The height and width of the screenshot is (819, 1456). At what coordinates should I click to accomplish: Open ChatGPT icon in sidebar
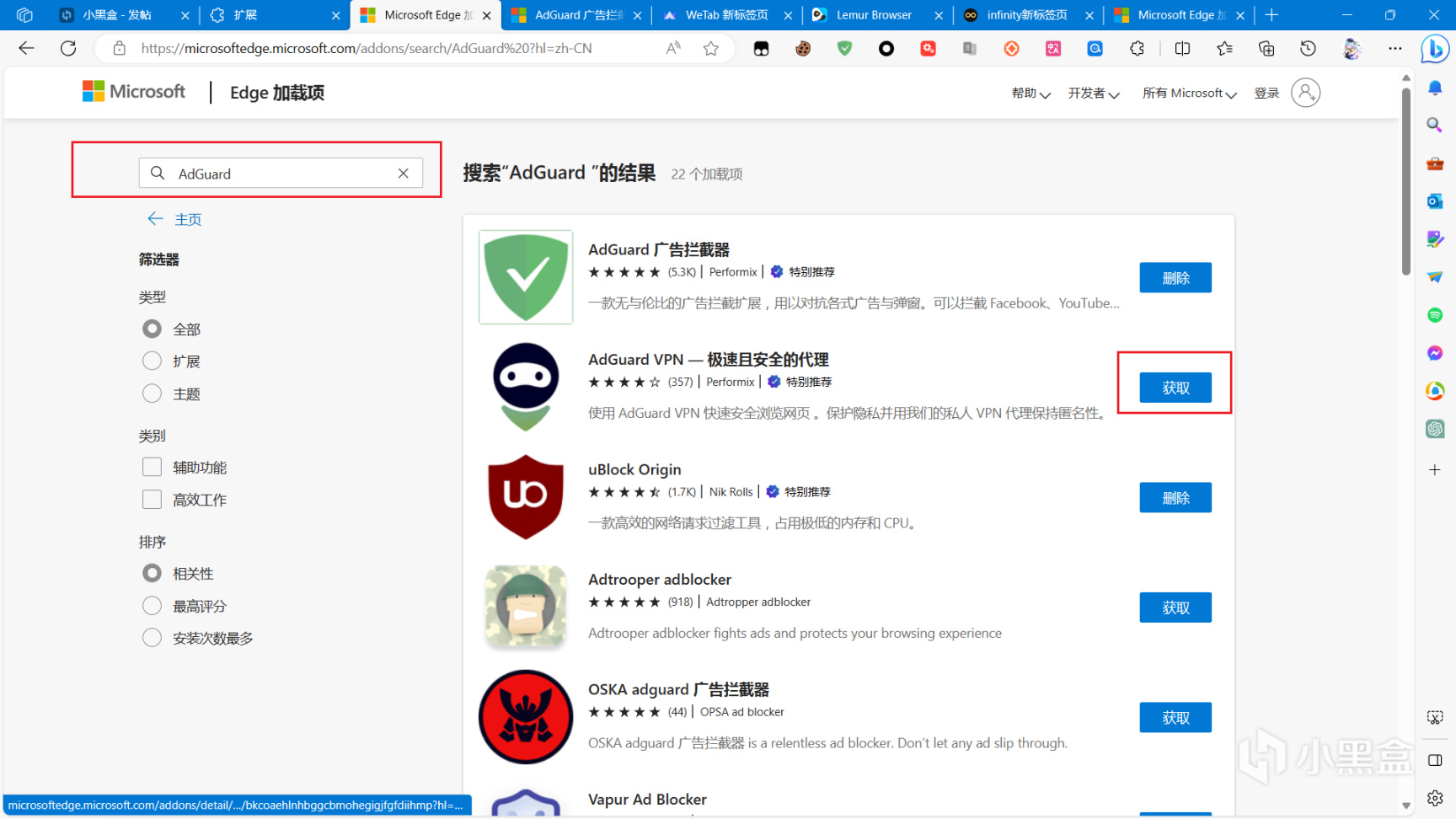tap(1435, 429)
